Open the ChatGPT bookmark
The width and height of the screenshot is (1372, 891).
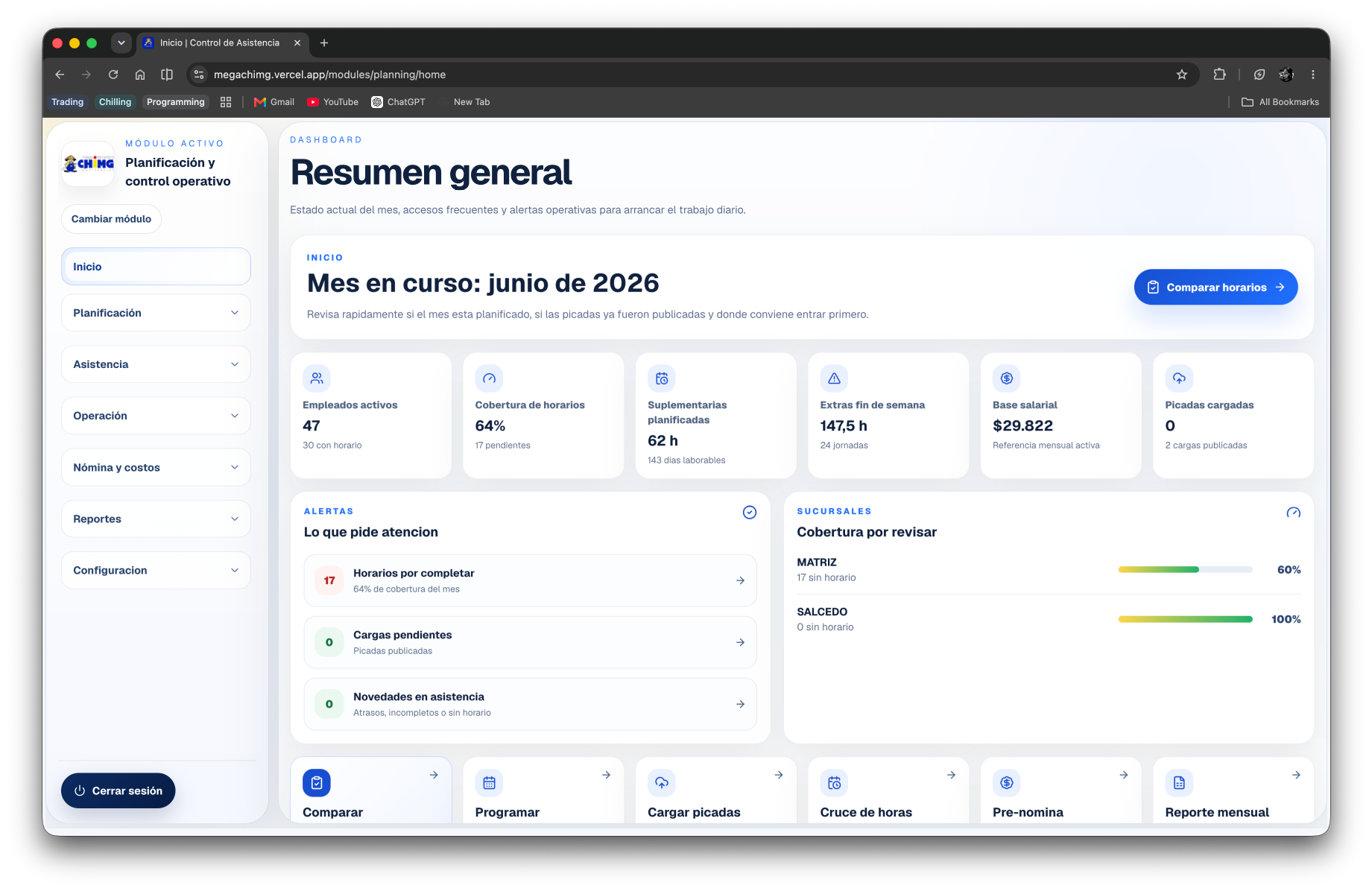[399, 102]
